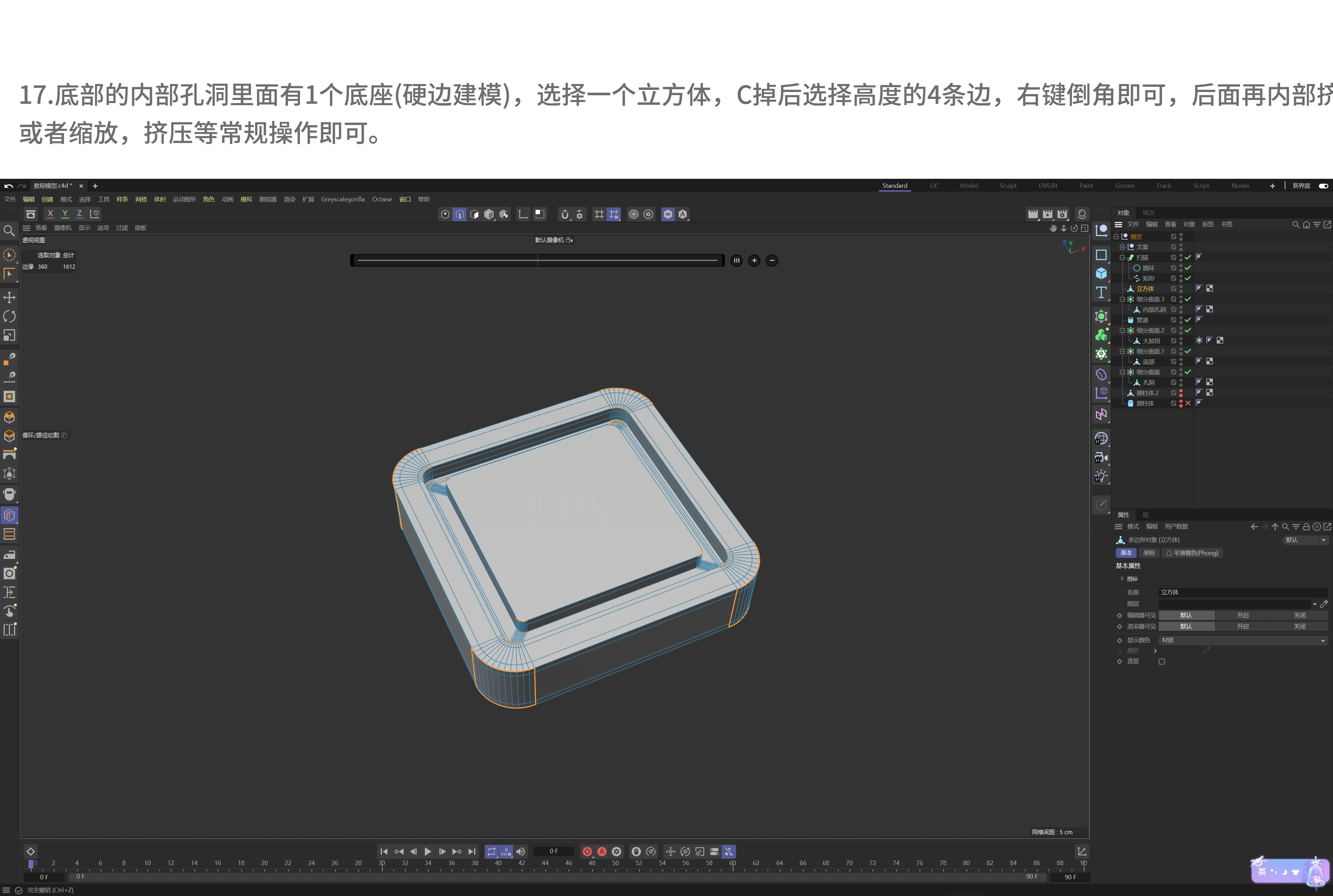Enable the red X on 圆柱体 generator
Viewport: 1333px width, 896px height.
tap(1188, 403)
